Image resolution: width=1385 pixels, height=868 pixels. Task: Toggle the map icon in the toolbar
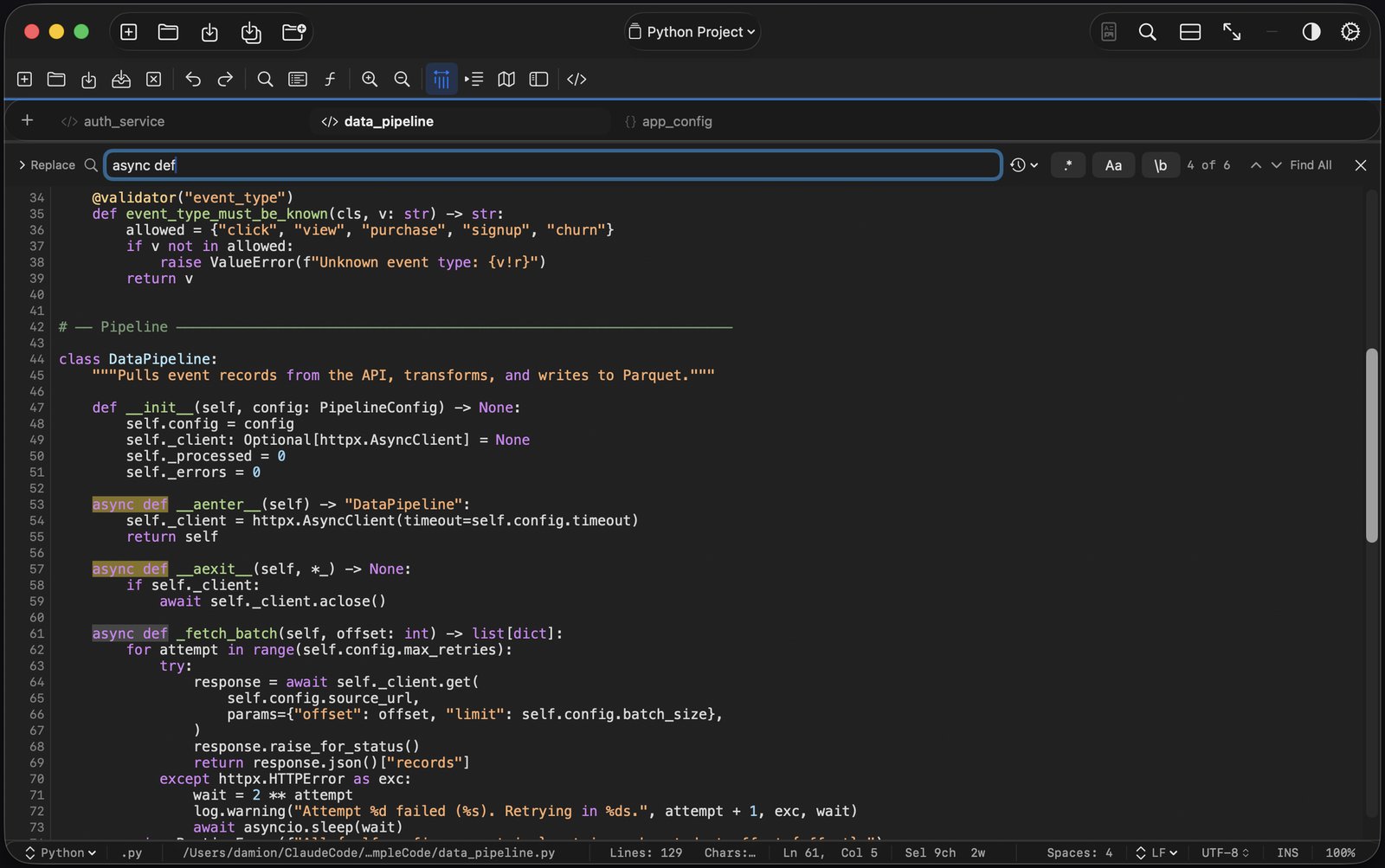click(x=506, y=80)
